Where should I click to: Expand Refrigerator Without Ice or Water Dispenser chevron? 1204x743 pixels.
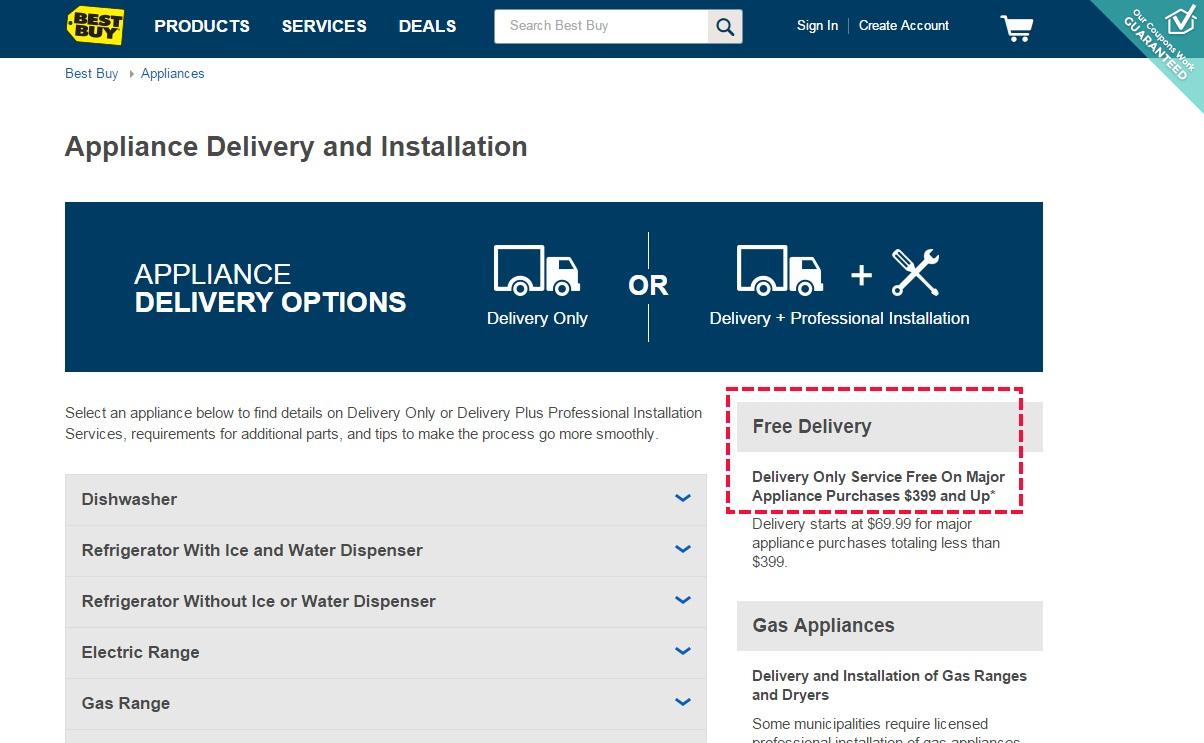pos(683,600)
